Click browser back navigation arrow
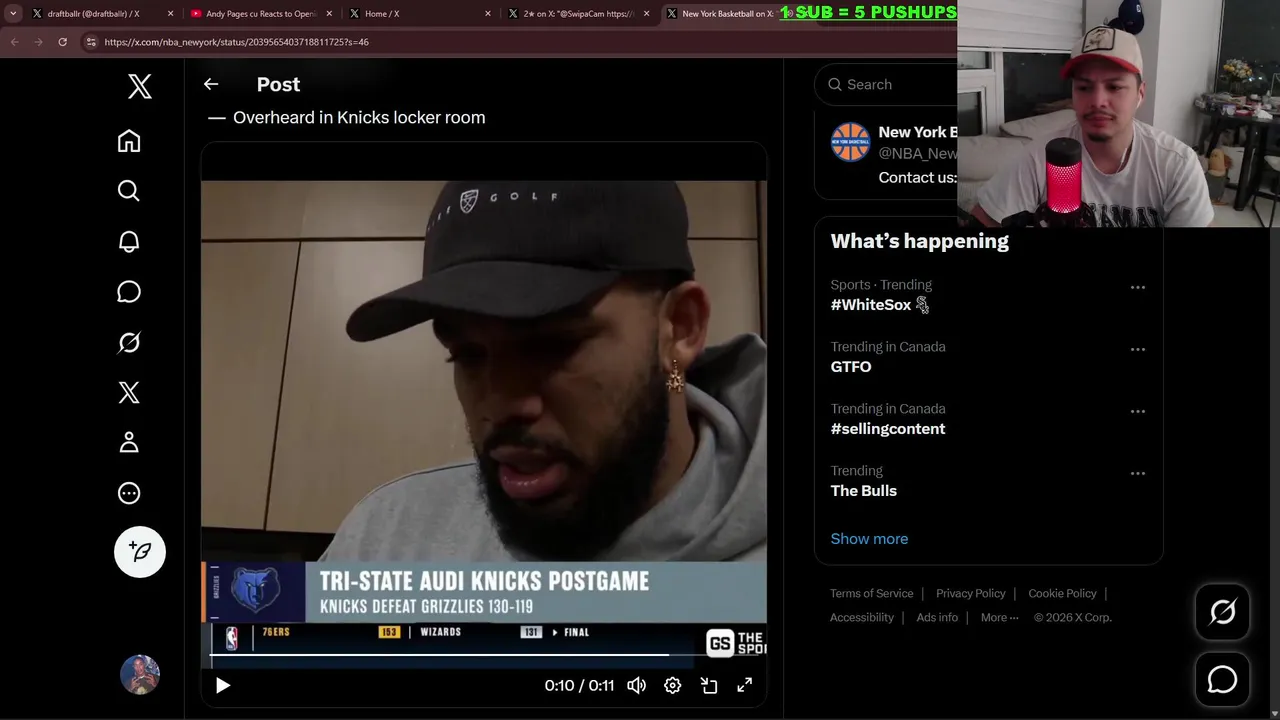This screenshot has width=1280, height=720. (x=14, y=42)
